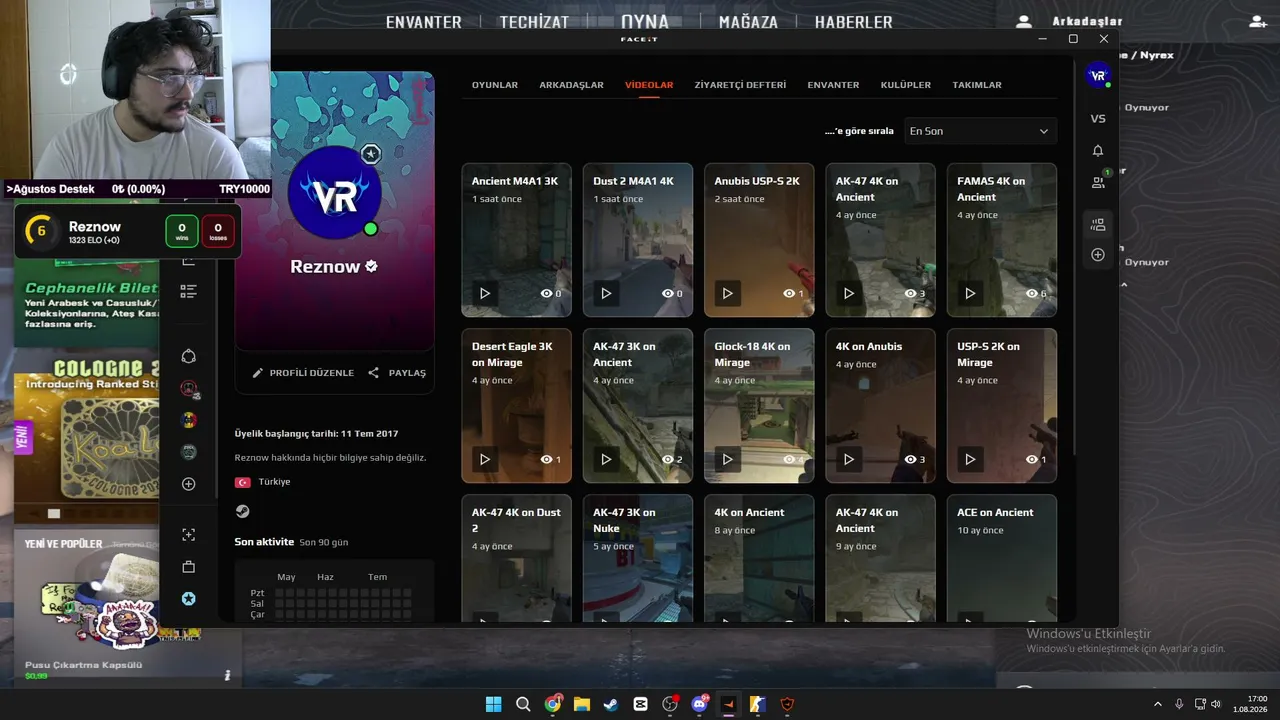
Task: Play the USP-S 2K on Mirage video
Action: [970, 460]
